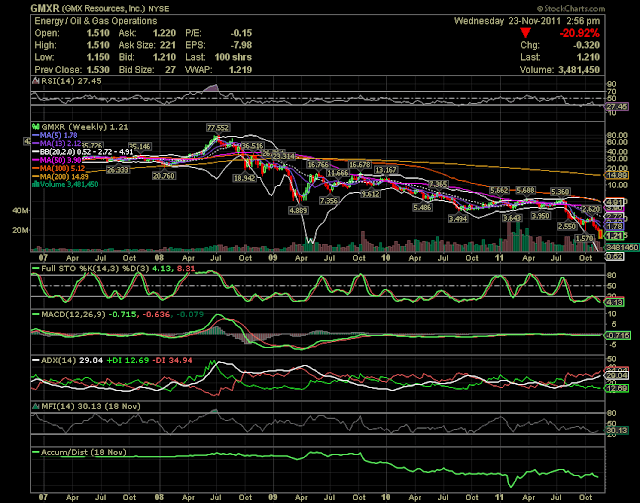Click the MFI(14) 30.13 (18 Nov) label
This screenshot has height=503, width=640.
(91, 406)
